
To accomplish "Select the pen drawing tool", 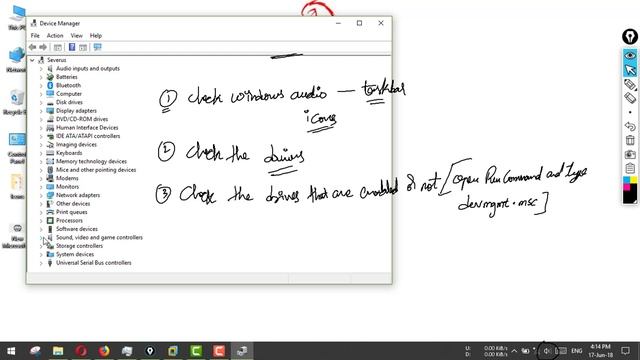I will [x=630, y=84].
